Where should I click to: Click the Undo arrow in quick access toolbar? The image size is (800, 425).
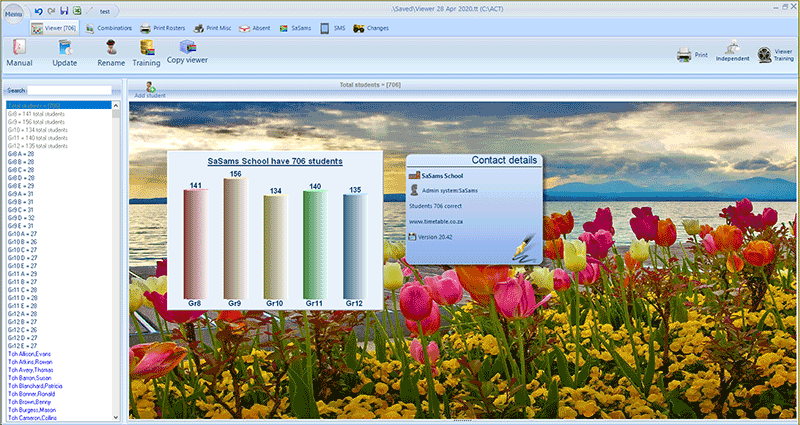[39, 11]
